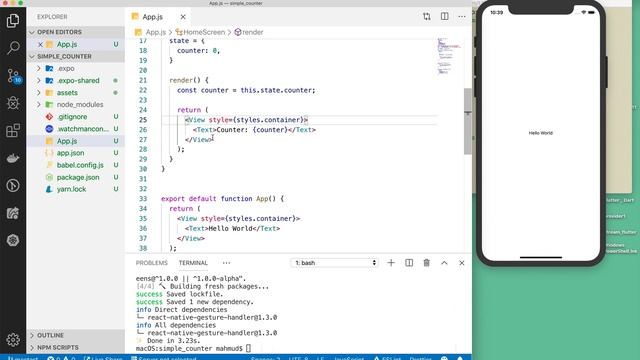Click the terminal prompt input line
640x360 pixels.
coord(193,348)
